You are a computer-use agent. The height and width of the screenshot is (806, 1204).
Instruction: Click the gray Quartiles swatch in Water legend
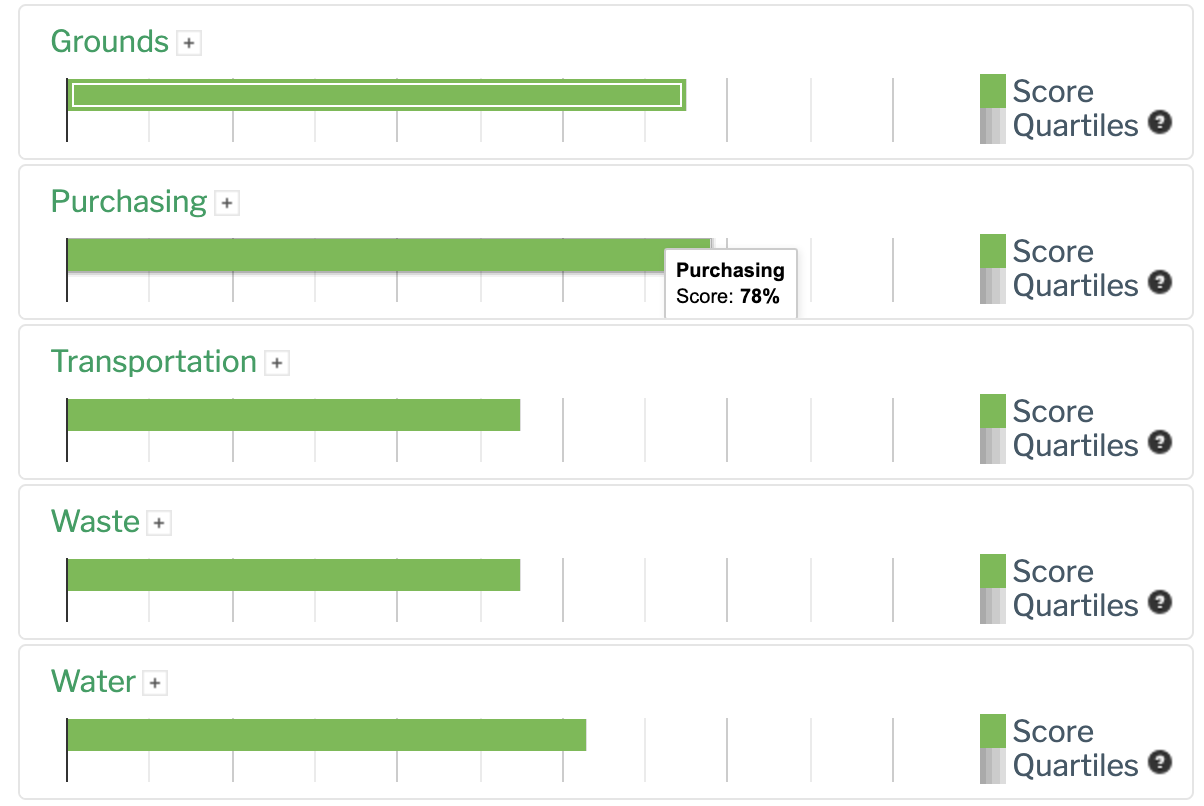pyautogui.click(x=993, y=765)
